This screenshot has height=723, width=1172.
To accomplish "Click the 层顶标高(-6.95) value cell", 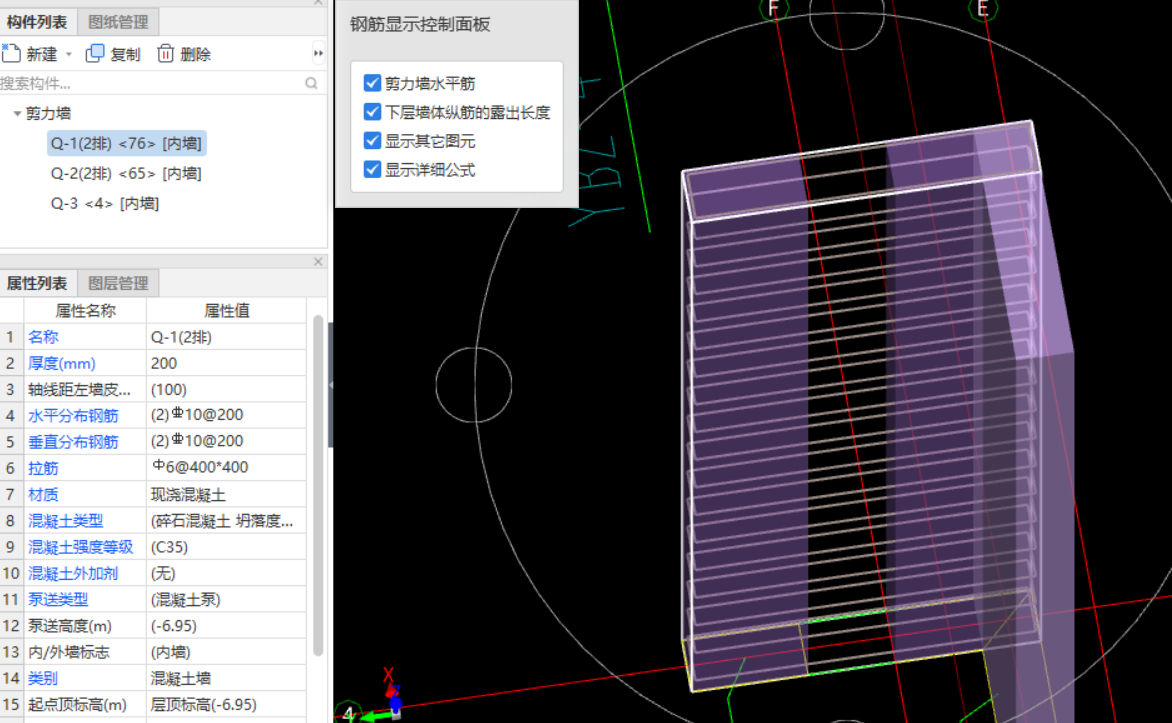I will [x=226, y=704].
